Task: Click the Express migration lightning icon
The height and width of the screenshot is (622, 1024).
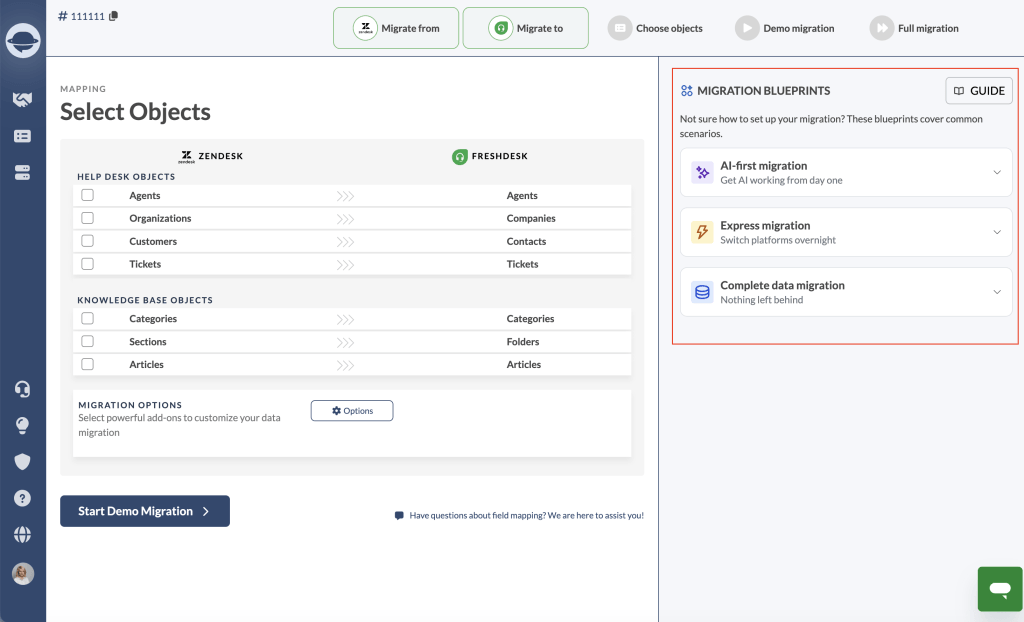Action: click(702, 232)
